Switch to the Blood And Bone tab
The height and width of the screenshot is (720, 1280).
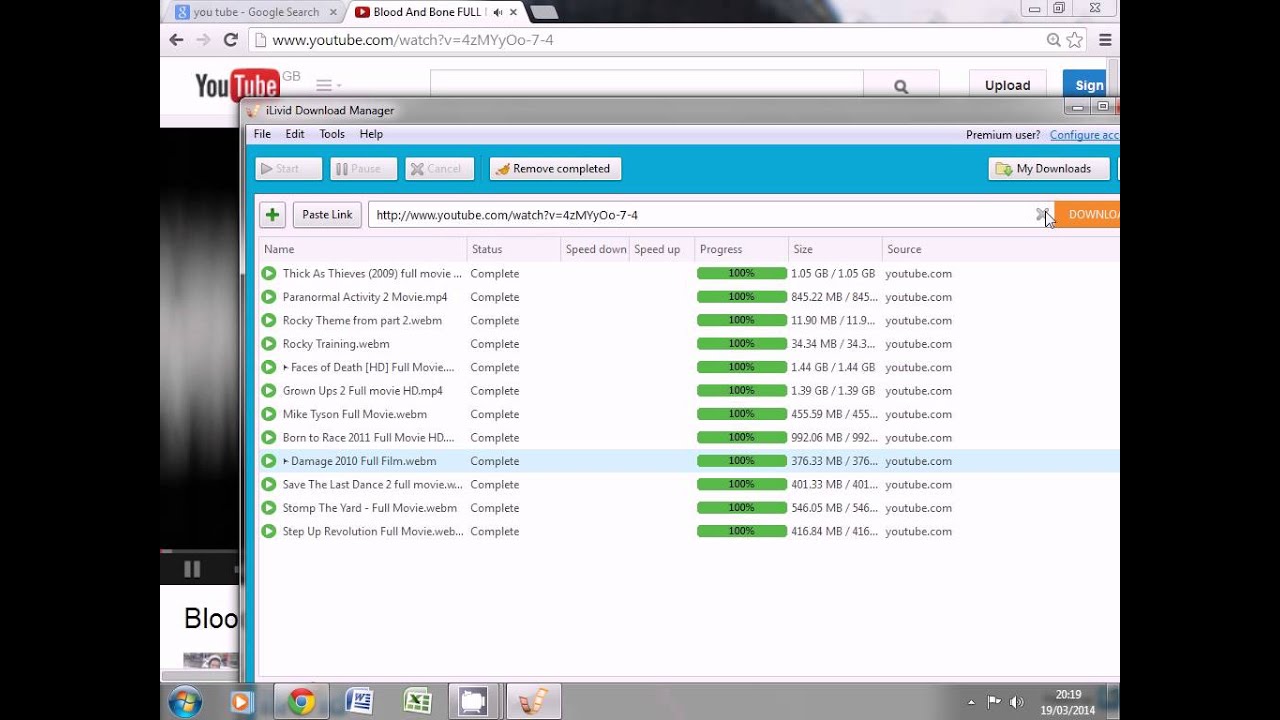pos(436,12)
